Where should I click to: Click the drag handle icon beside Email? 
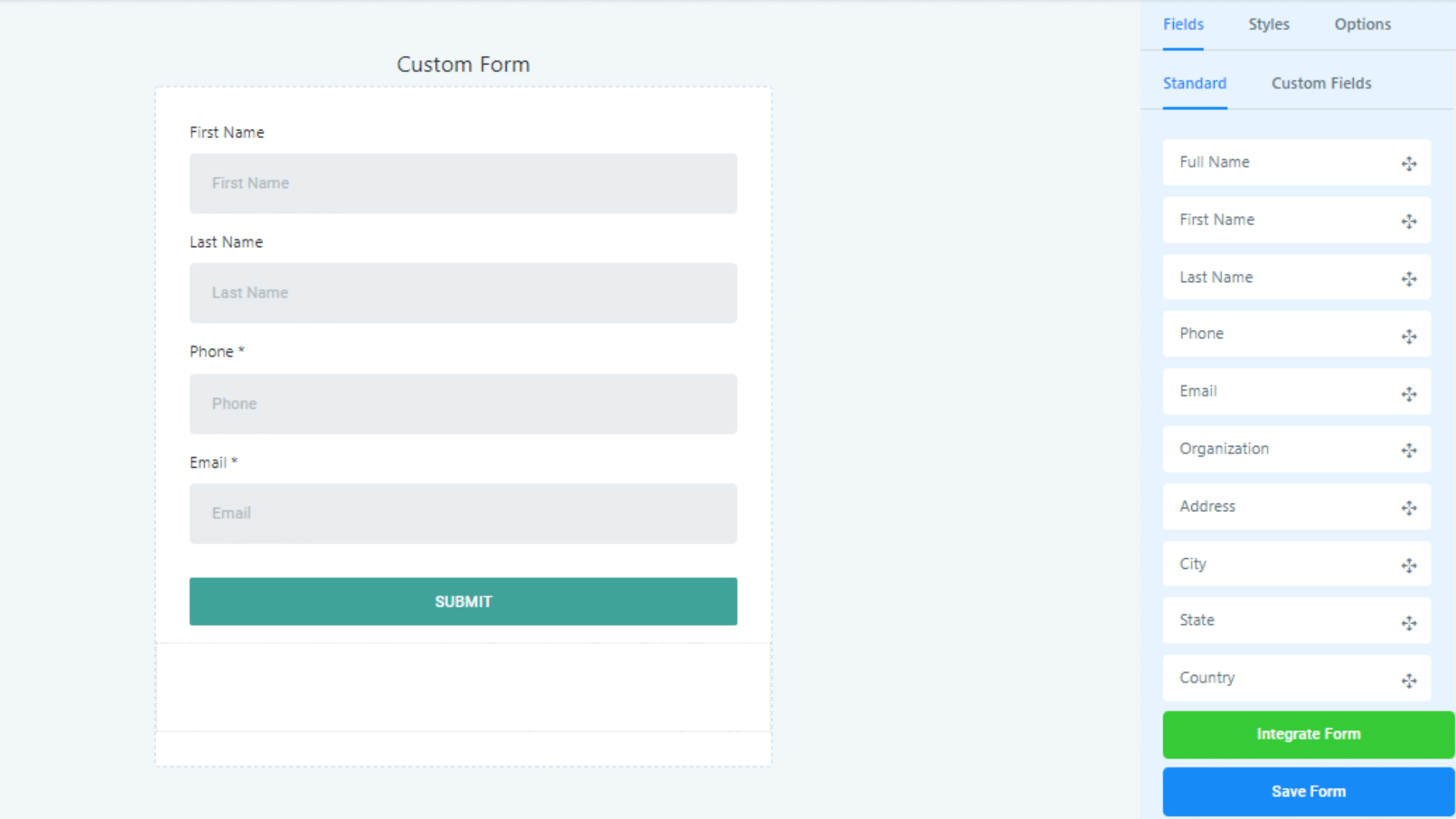[x=1409, y=394]
